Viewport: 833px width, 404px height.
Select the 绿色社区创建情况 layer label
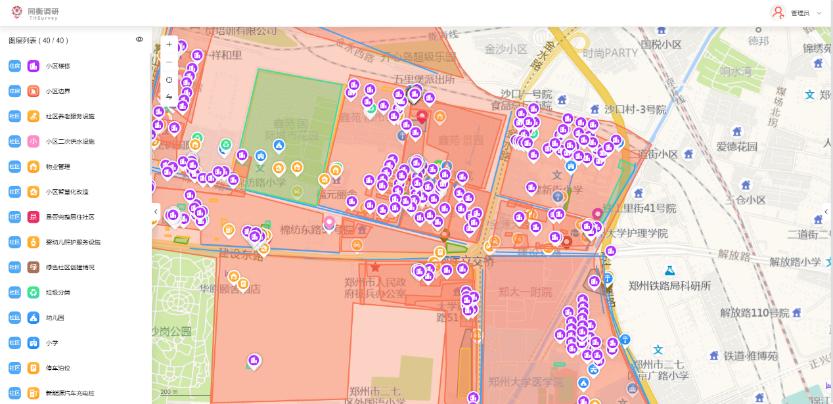(x=70, y=267)
